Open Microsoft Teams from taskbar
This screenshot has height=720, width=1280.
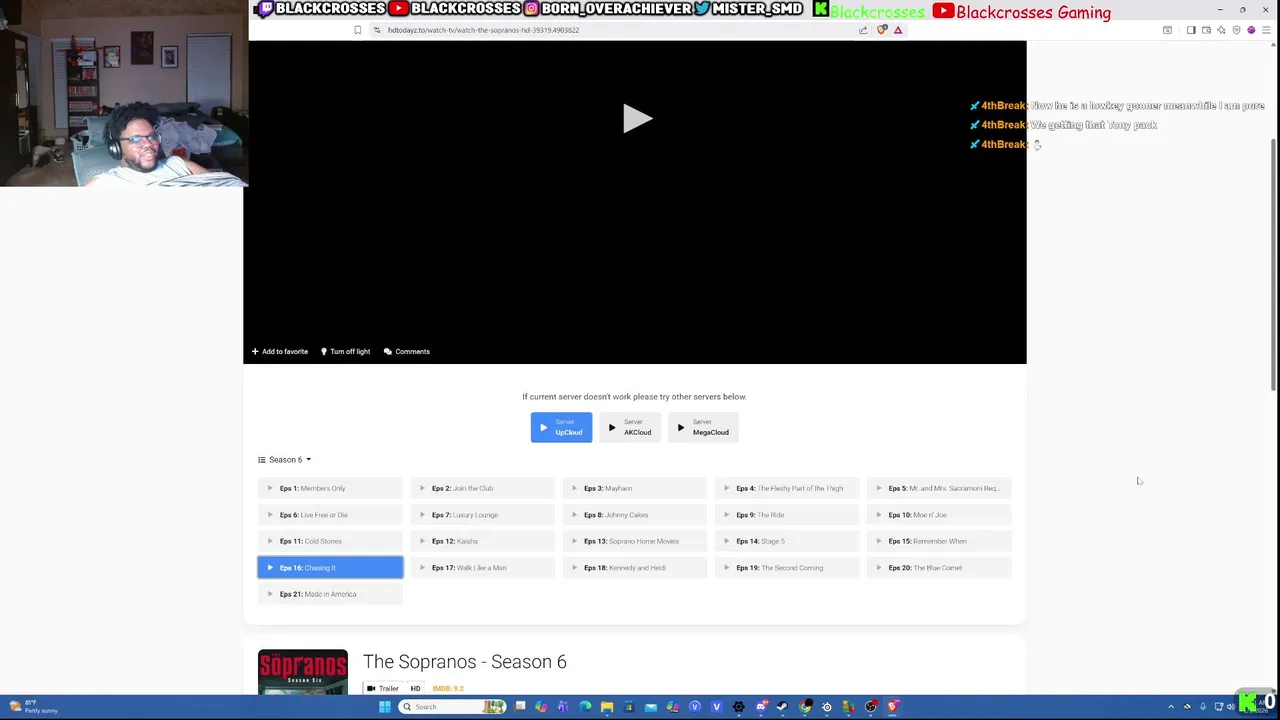pyautogui.click(x=563, y=707)
